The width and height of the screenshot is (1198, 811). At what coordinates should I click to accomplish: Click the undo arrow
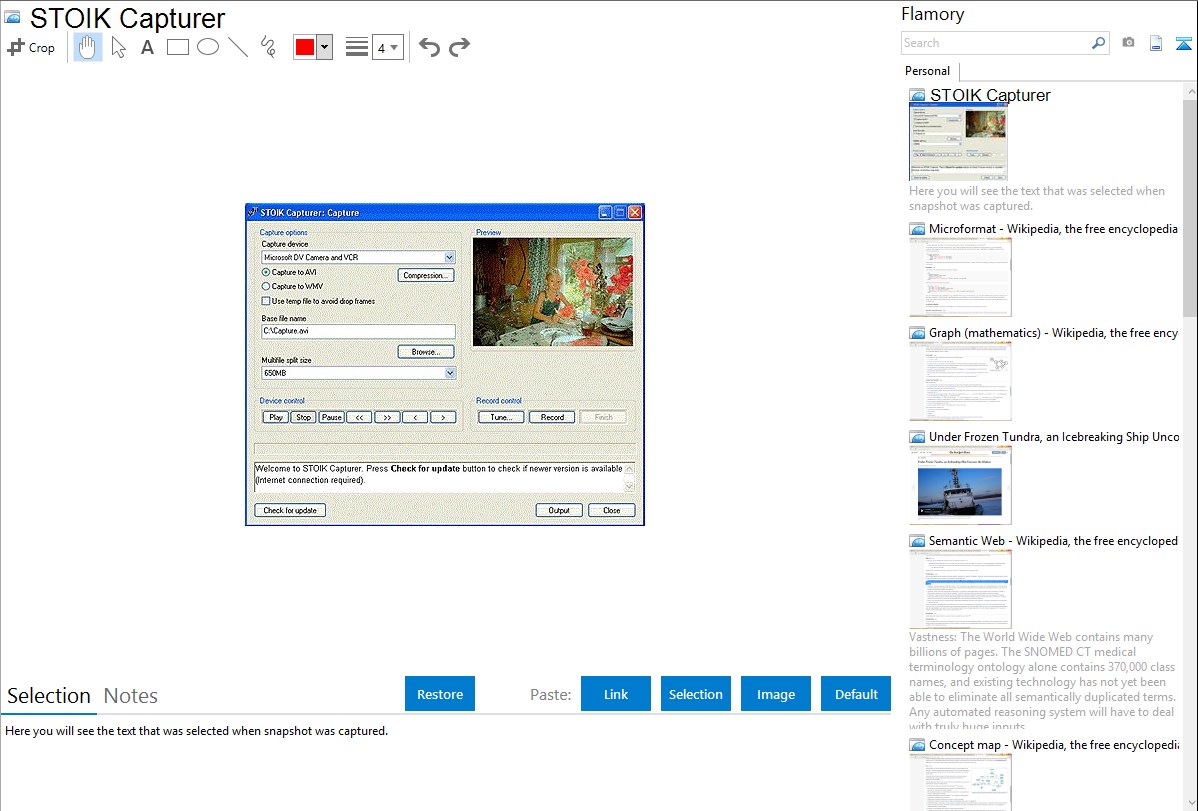(429, 47)
